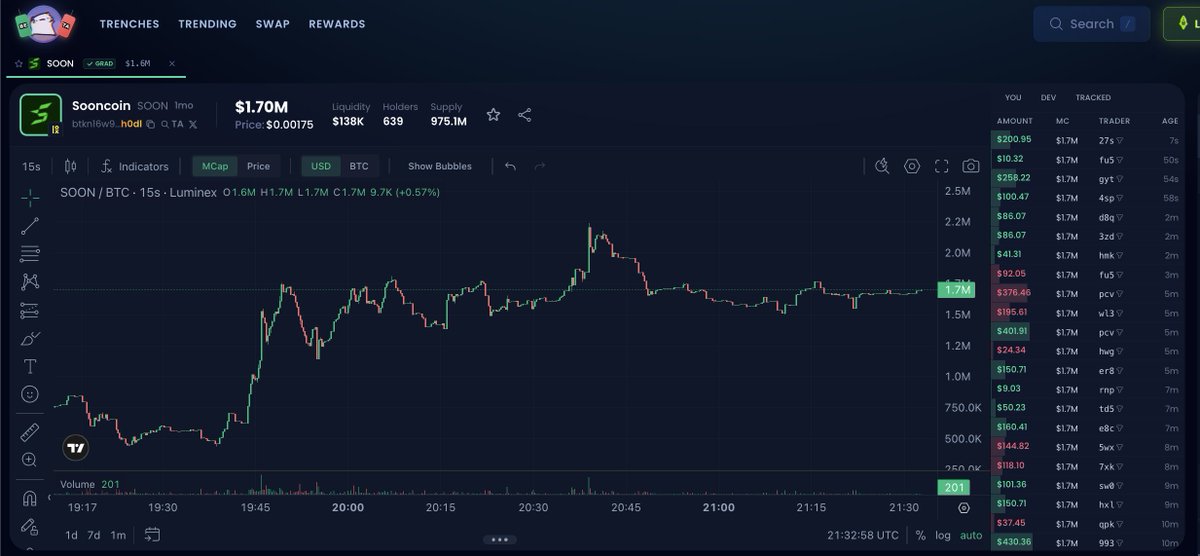This screenshot has width=1200, height=556.
Task: Open the X link for Sooncoin
Action: click(192, 124)
